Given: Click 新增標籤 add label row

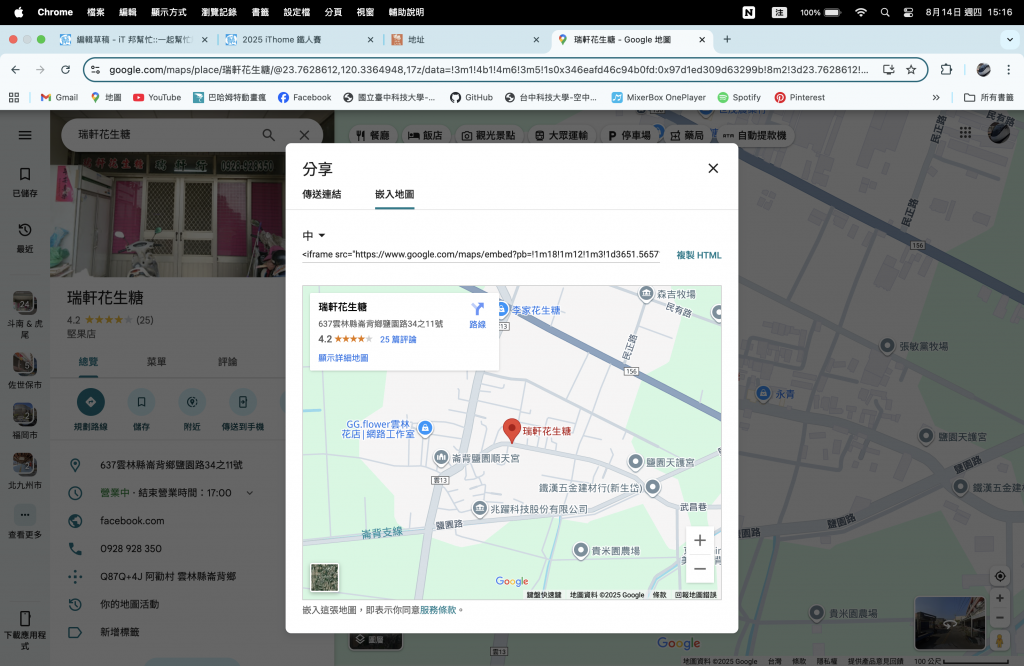Looking at the screenshot, I should coord(168,632).
